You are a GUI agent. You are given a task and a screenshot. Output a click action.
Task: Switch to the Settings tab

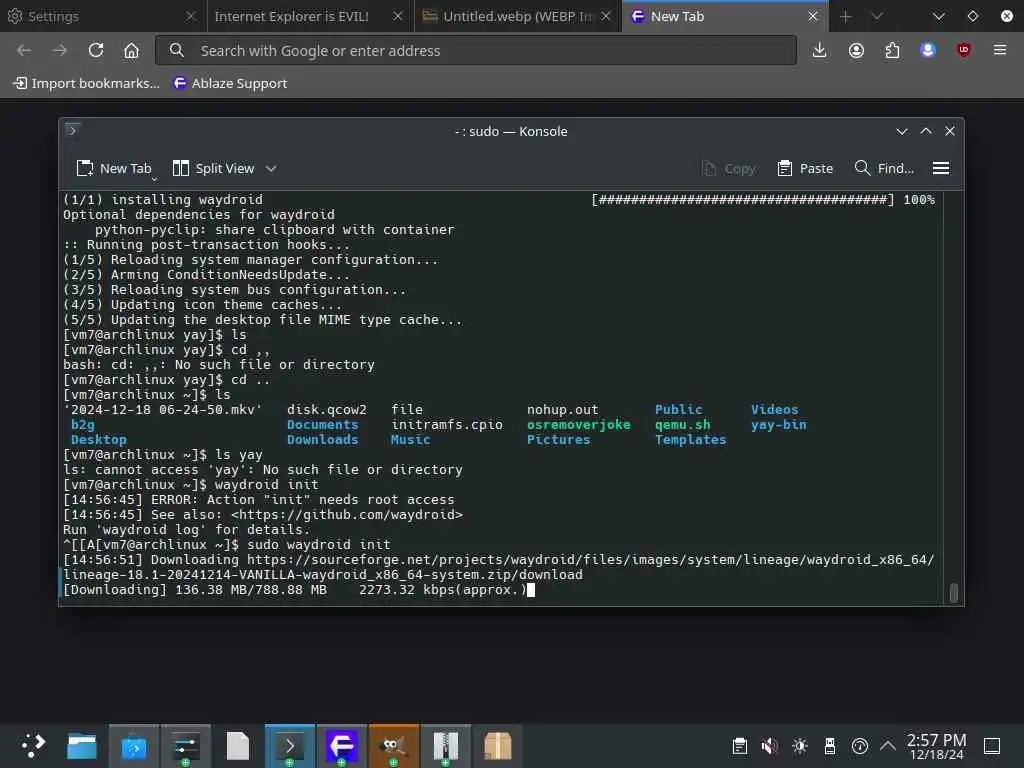tap(103, 16)
